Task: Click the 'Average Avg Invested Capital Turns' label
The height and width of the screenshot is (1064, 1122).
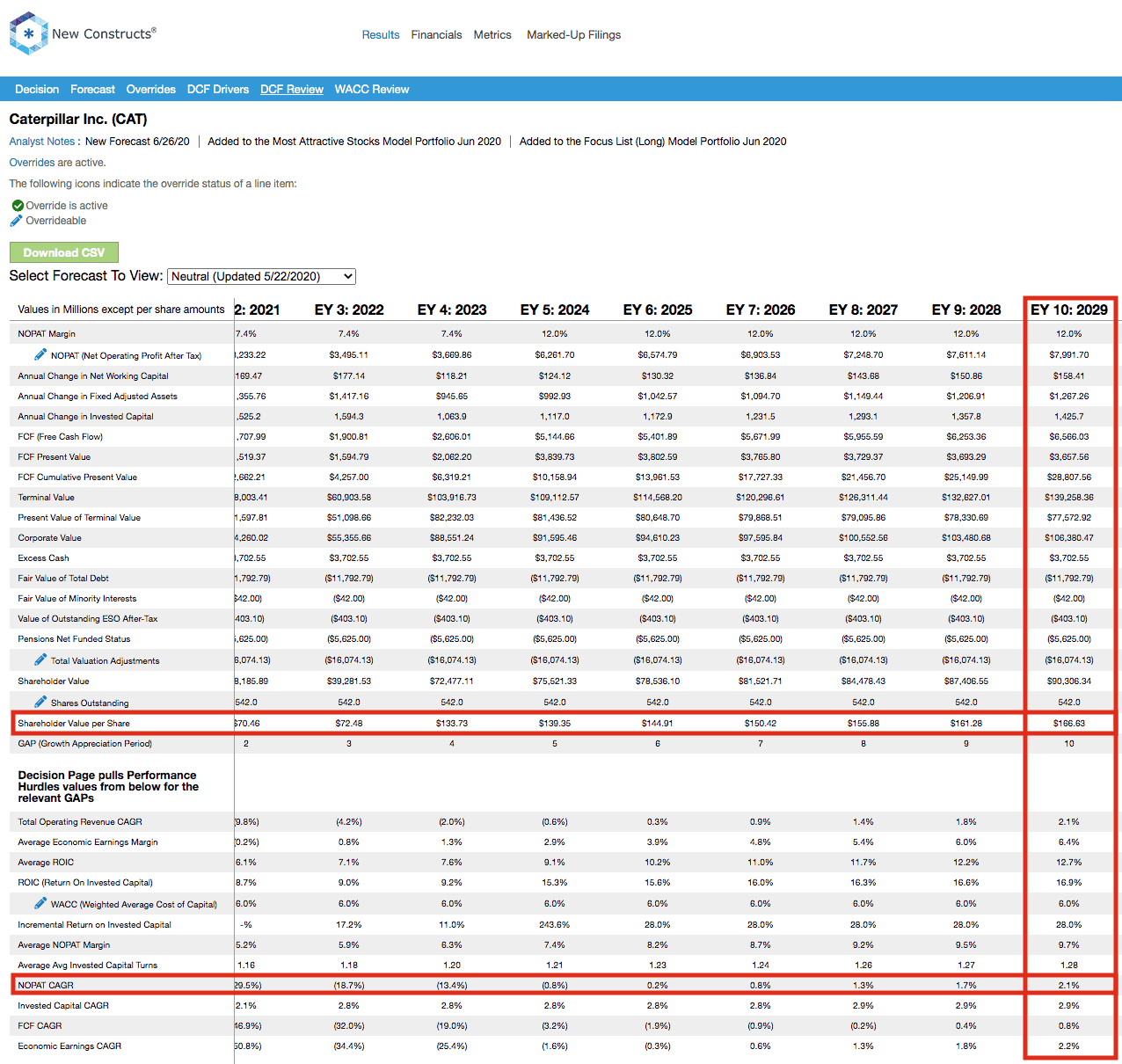Action: click(88, 966)
